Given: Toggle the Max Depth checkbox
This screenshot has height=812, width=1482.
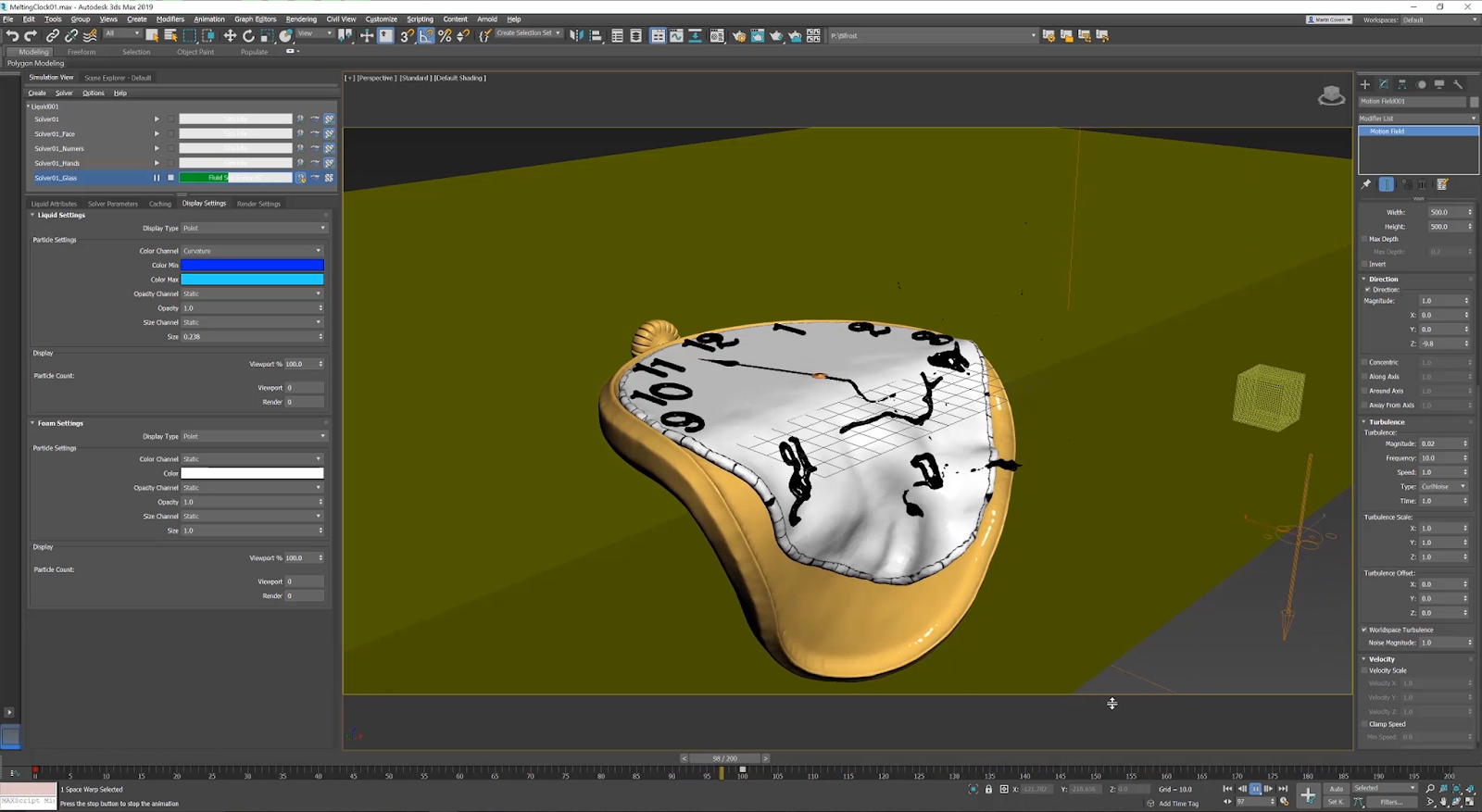Looking at the screenshot, I should click(1364, 239).
